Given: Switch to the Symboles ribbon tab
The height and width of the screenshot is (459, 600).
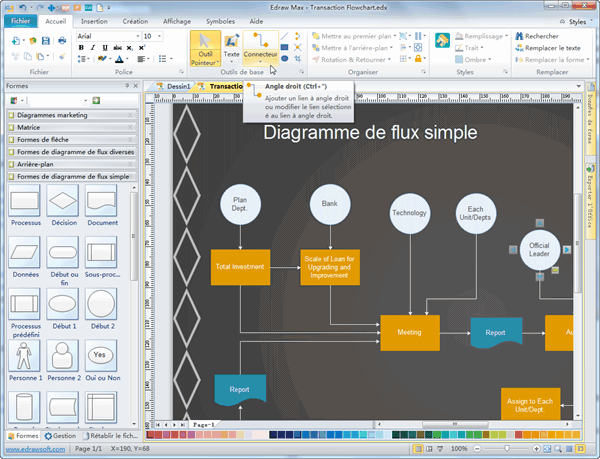Looking at the screenshot, I should [220, 21].
